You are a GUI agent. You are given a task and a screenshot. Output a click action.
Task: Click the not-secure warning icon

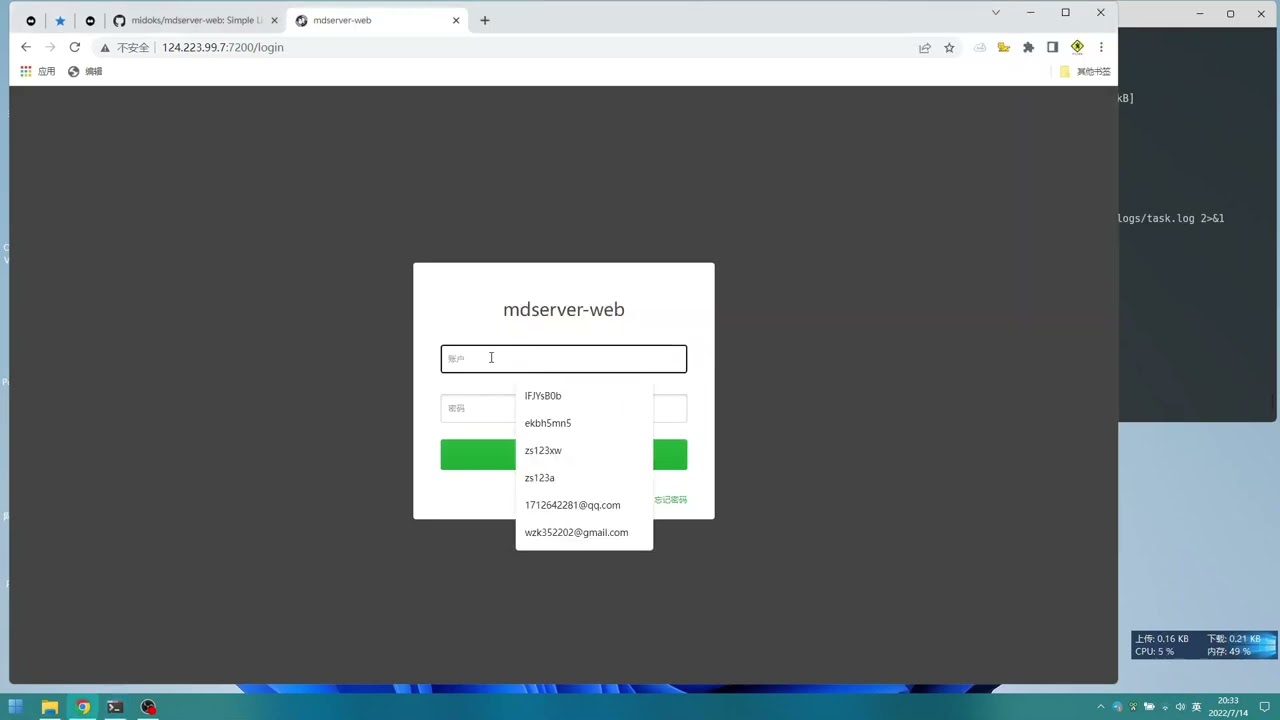pyautogui.click(x=104, y=47)
